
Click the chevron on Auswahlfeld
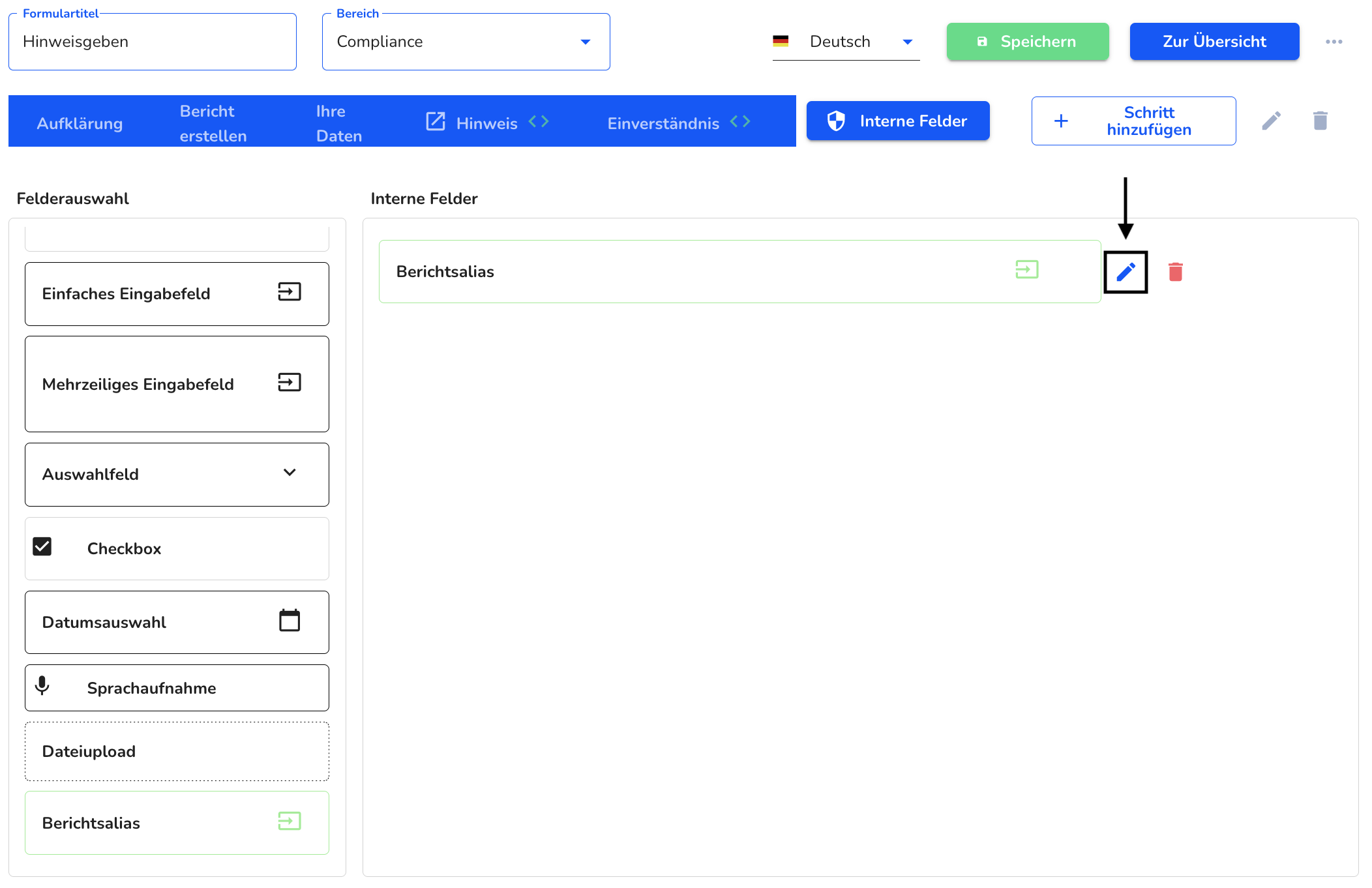[290, 472]
